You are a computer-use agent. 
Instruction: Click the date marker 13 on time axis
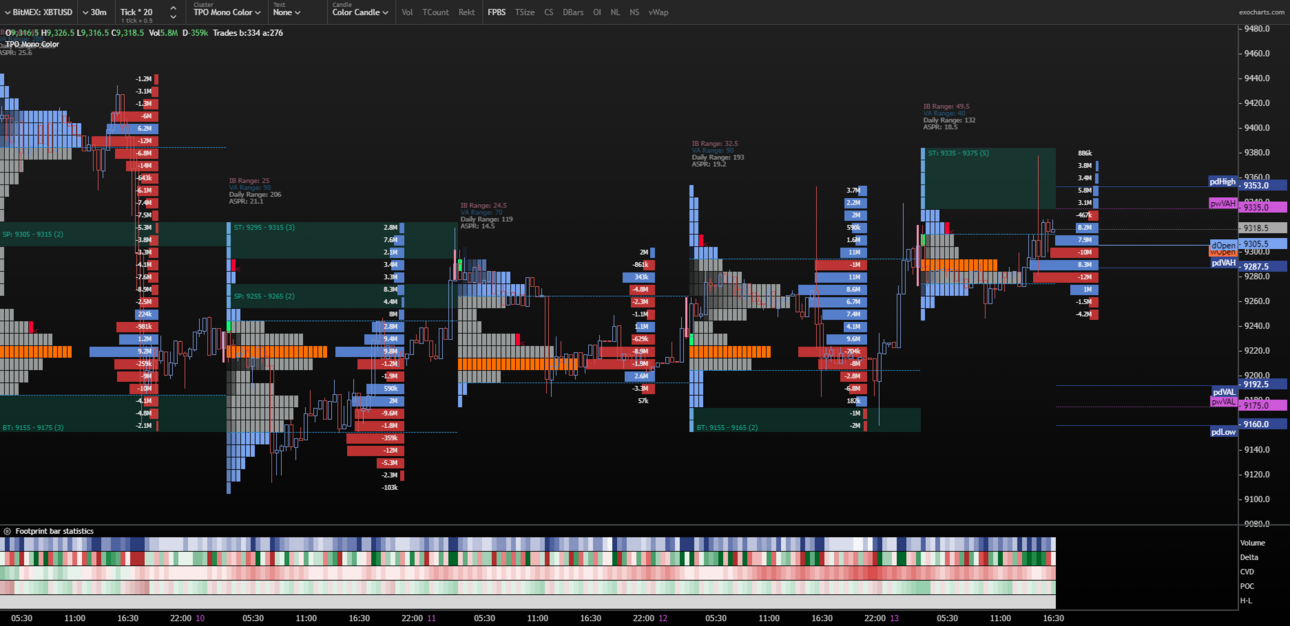(x=893, y=618)
